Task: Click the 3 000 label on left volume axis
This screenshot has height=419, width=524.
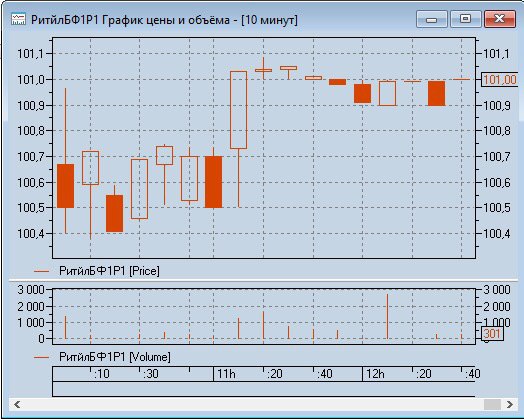Action: 31,290
